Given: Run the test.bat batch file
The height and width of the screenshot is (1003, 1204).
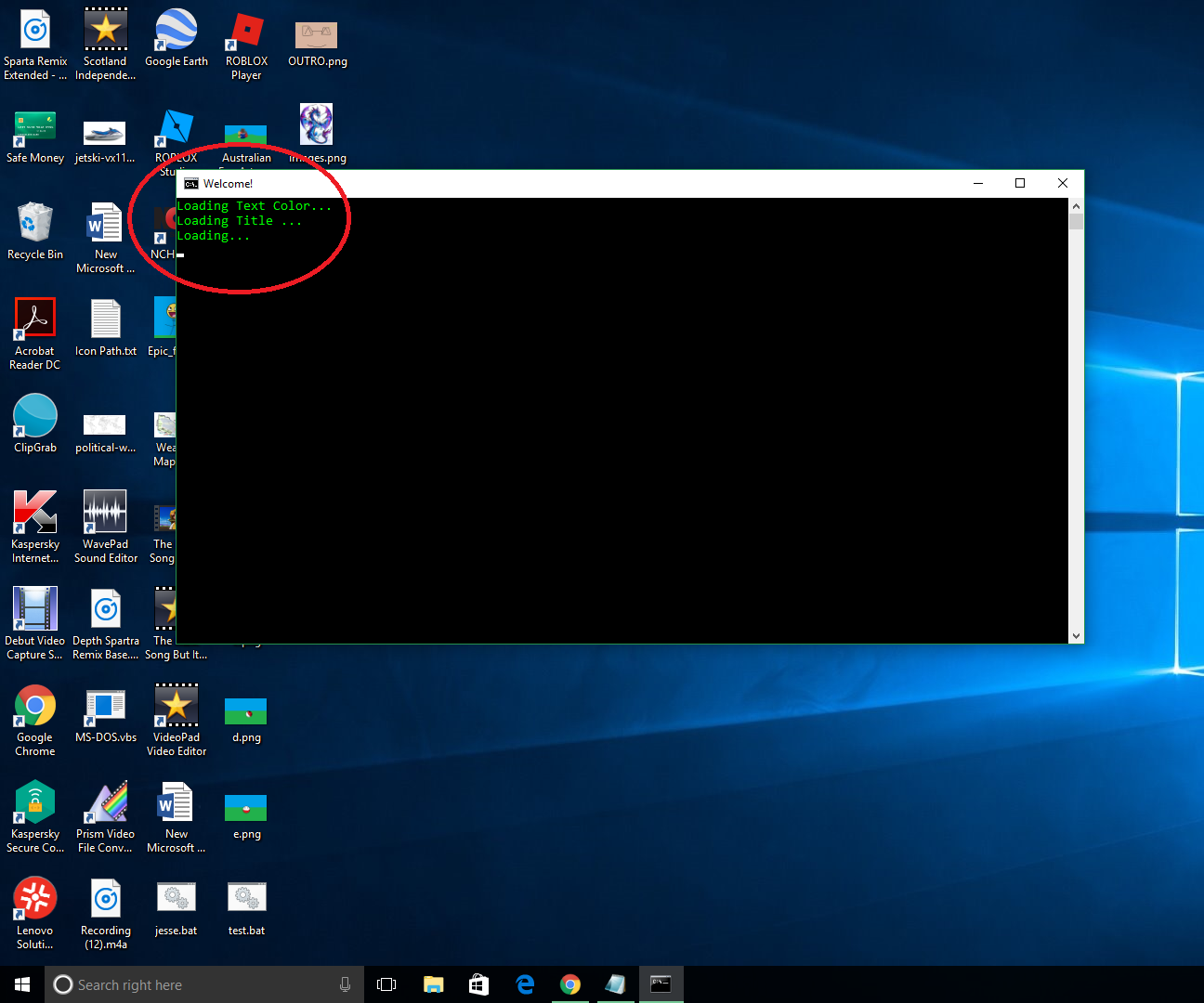Looking at the screenshot, I should 245,898.
